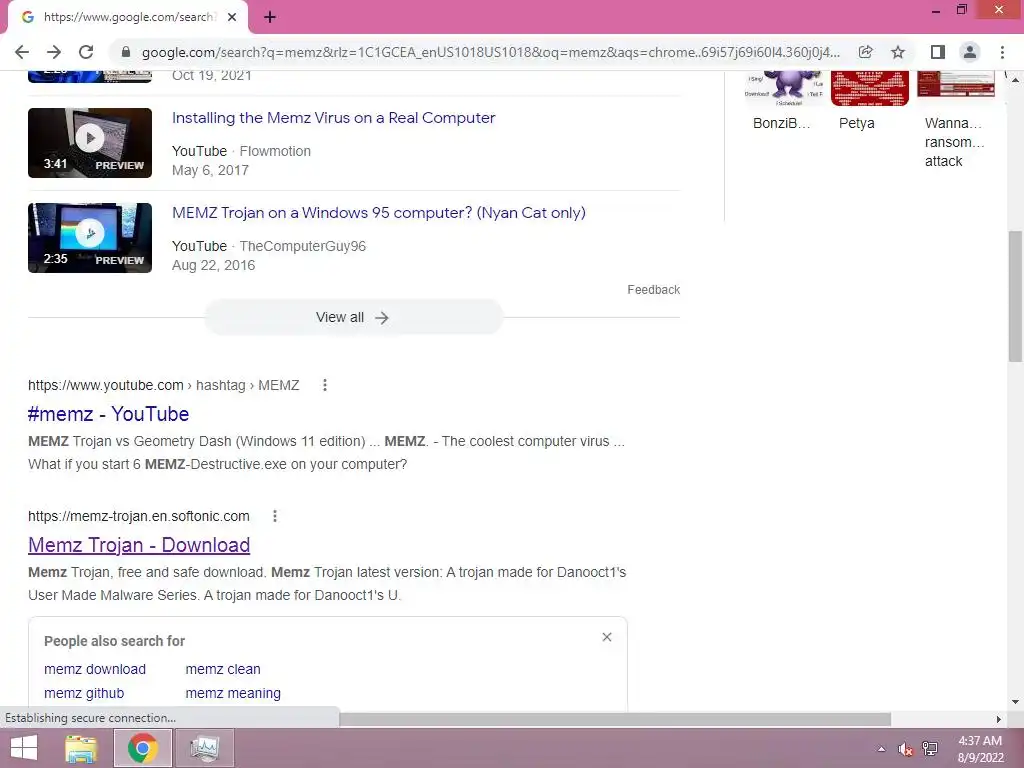Image resolution: width=1024 pixels, height=768 pixels.
Task: Open MEMZ Trojan on Windows 95 link
Action: click(x=379, y=213)
